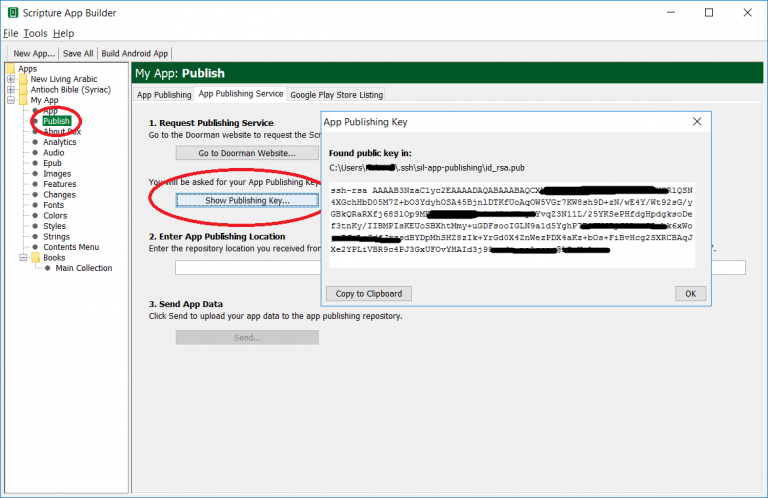768x498 pixels.
Task: Open Fonts settings page
Action: (x=53, y=205)
